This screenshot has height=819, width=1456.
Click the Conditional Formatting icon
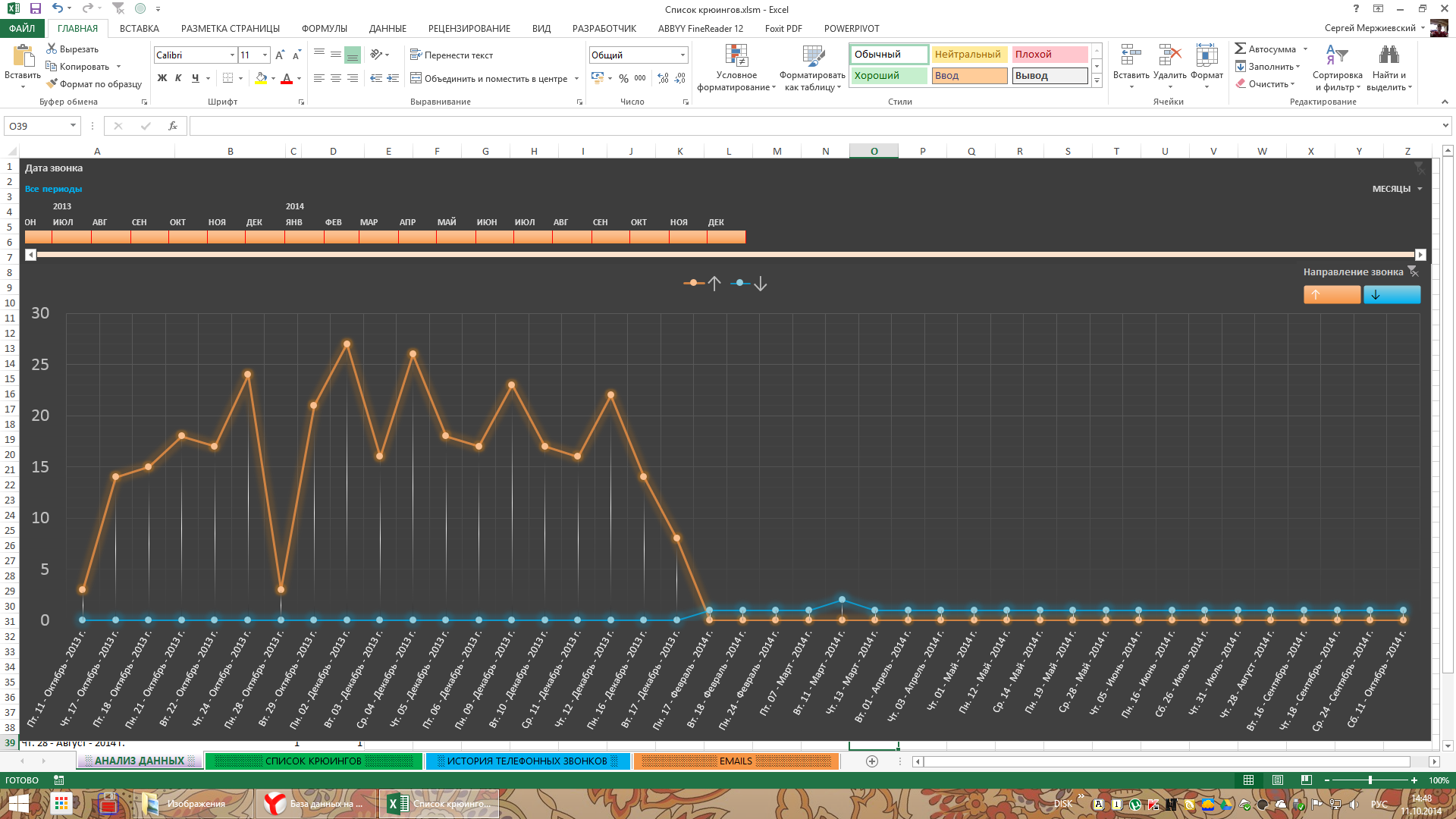point(736,55)
